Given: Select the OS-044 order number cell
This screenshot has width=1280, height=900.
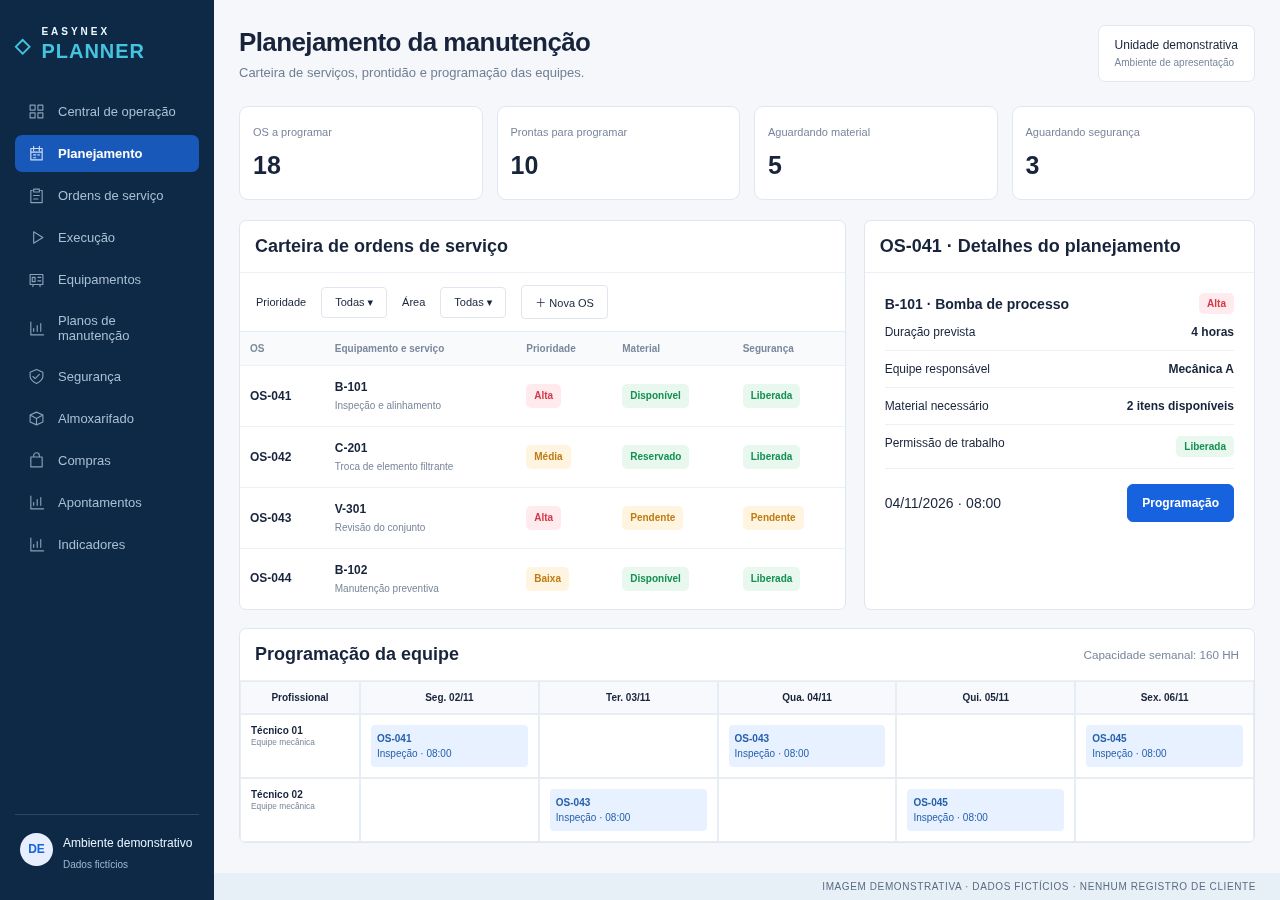Looking at the screenshot, I should point(271,578).
